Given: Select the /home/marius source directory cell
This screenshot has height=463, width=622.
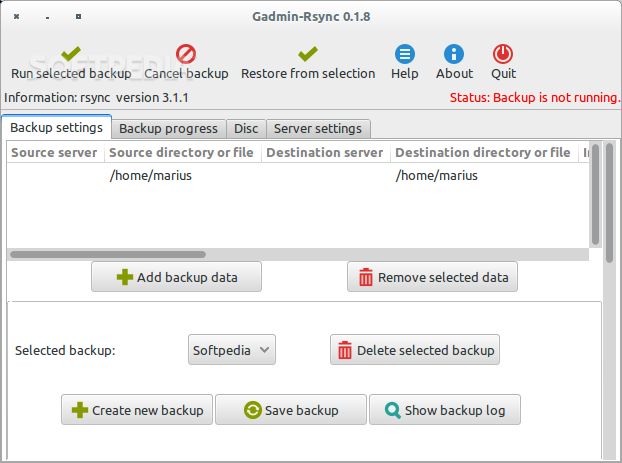Looking at the screenshot, I should [x=151, y=175].
